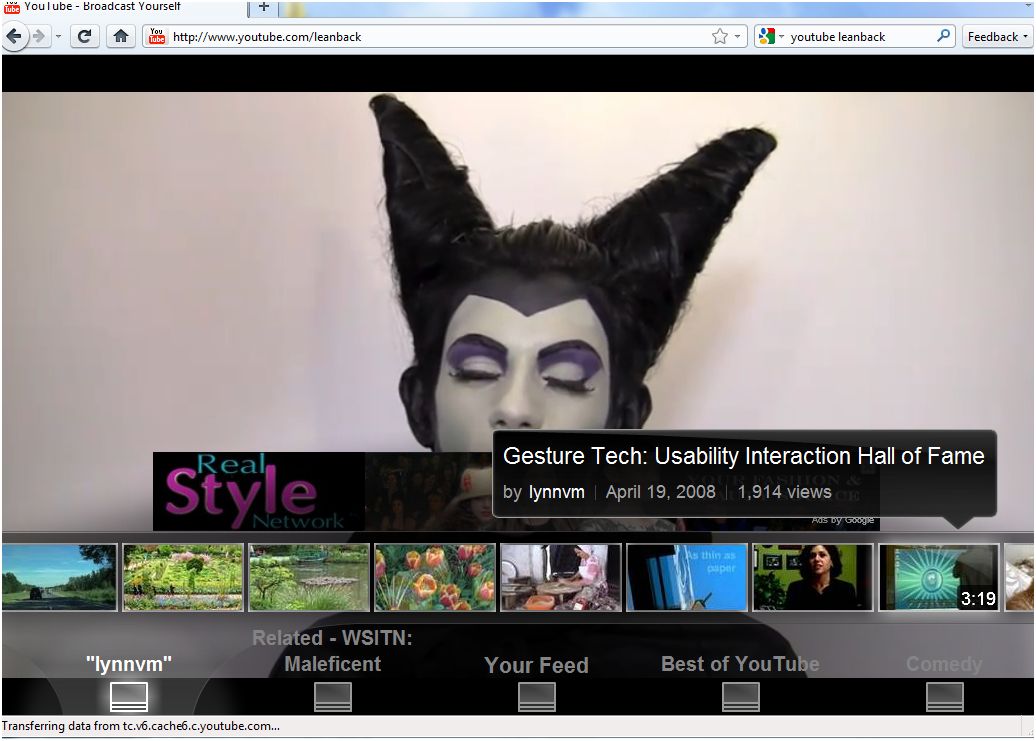Viewport: 1036px width, 741px height.
Task: Switch to Related - WSITN: Maleficent category
Action: [332, 651]
